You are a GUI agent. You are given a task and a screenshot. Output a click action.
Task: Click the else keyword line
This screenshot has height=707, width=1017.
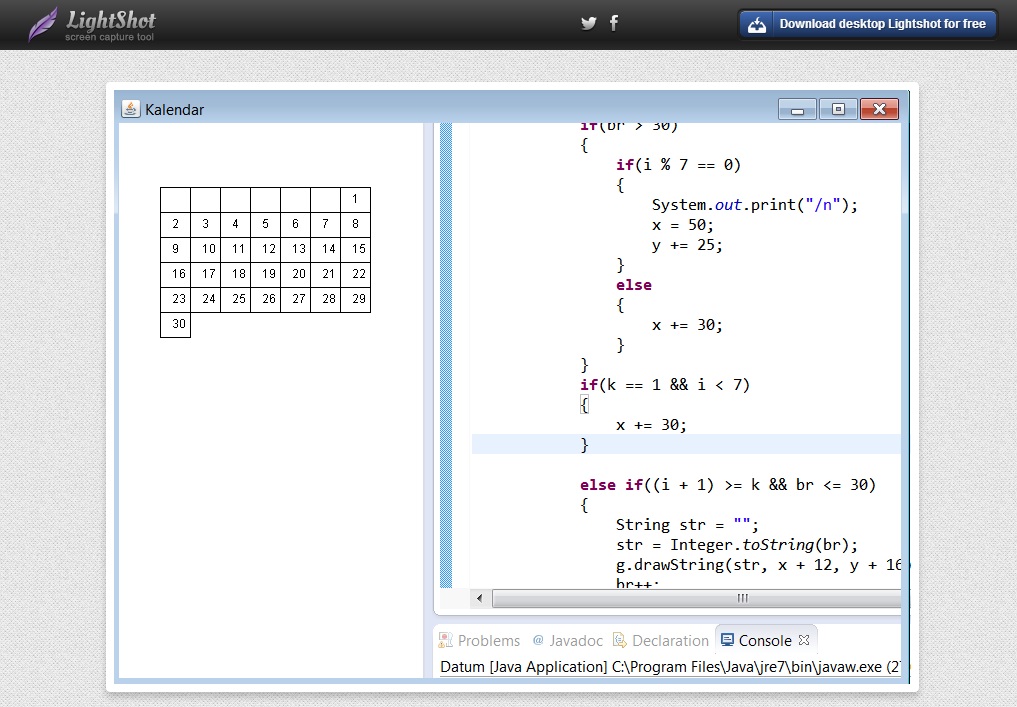tap(634, 285)
